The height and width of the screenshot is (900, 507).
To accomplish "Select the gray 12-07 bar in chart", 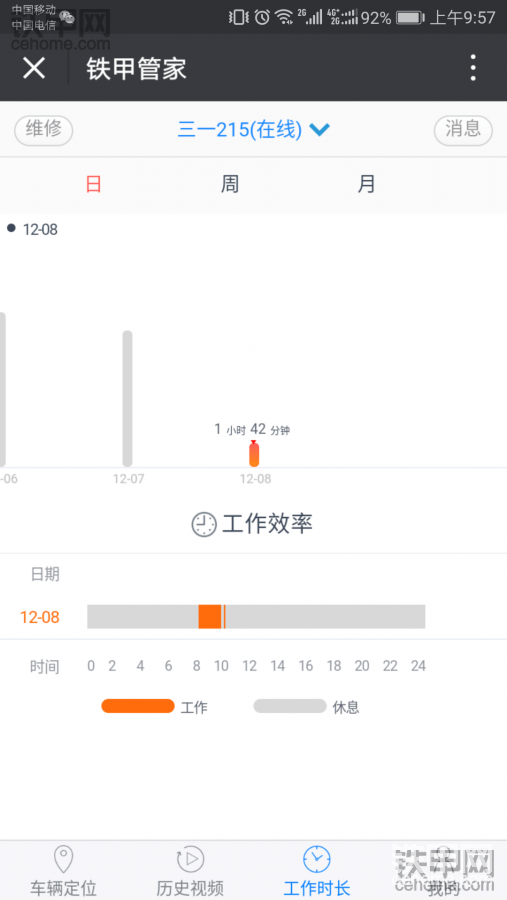I will click(x=127, y=398).
